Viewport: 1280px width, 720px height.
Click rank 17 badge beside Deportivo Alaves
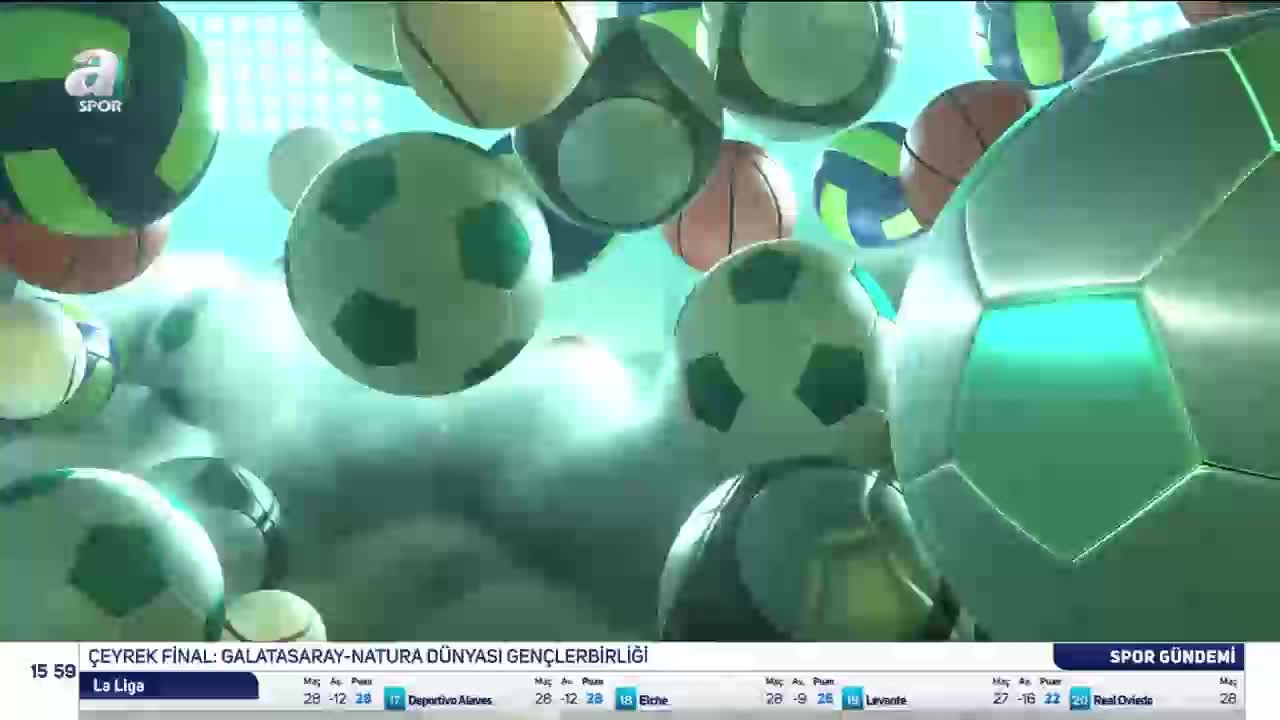[x=394, y=699]
